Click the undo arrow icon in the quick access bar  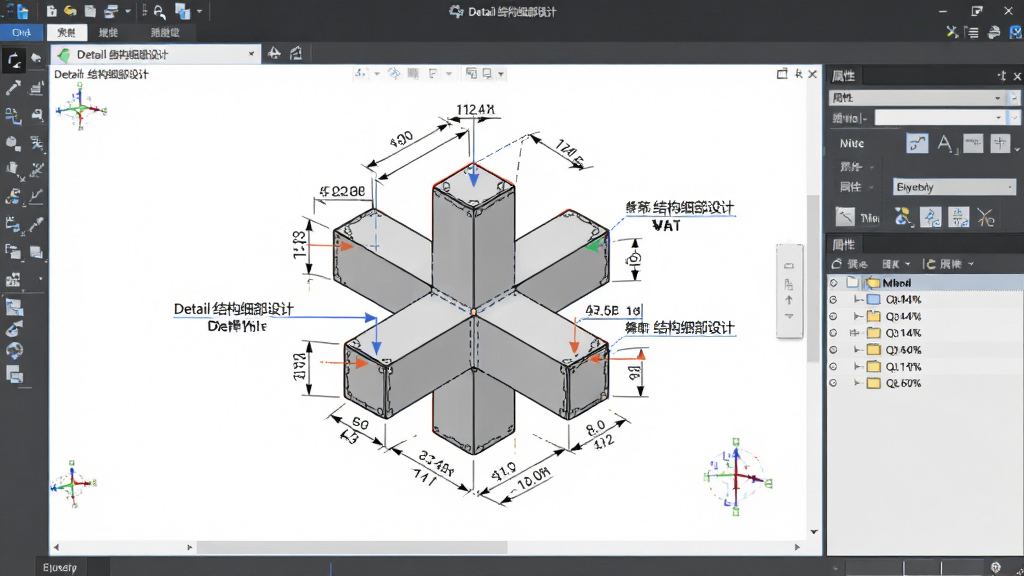click(x=71, y=11)
